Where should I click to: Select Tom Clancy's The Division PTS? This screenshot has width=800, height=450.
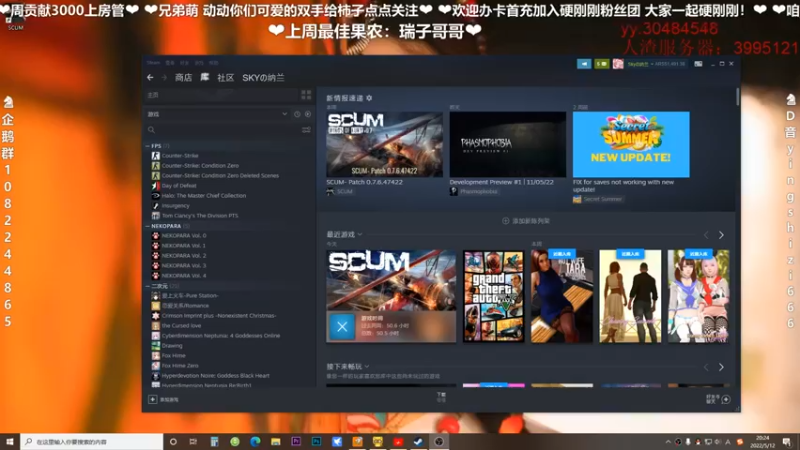199,216
